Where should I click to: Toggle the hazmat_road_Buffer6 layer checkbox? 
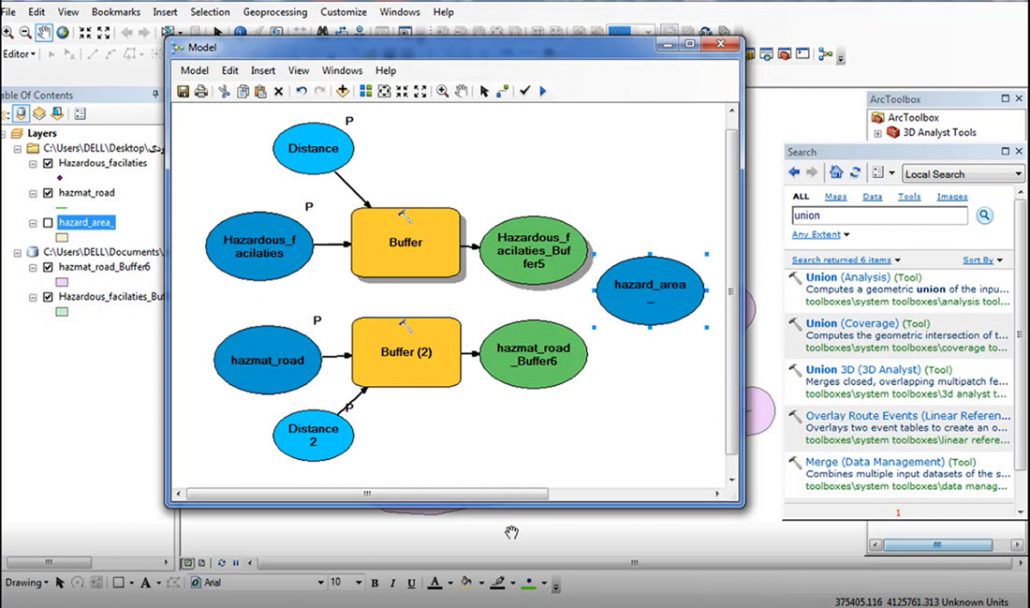[48, 268]
